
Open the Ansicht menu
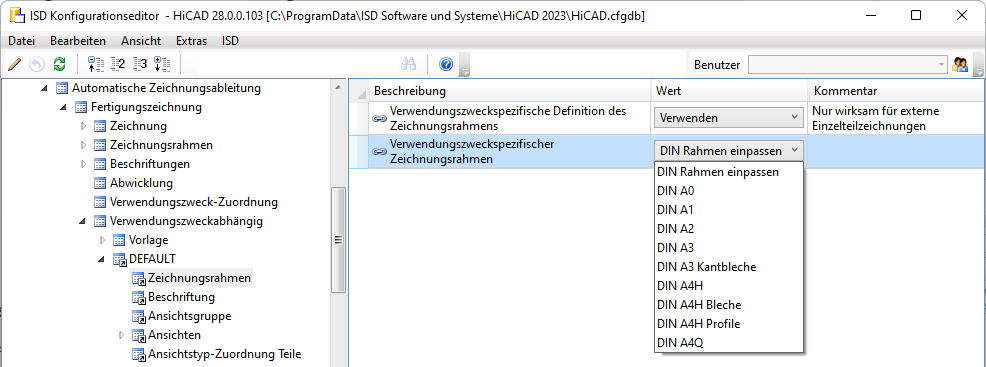(141, 41)
